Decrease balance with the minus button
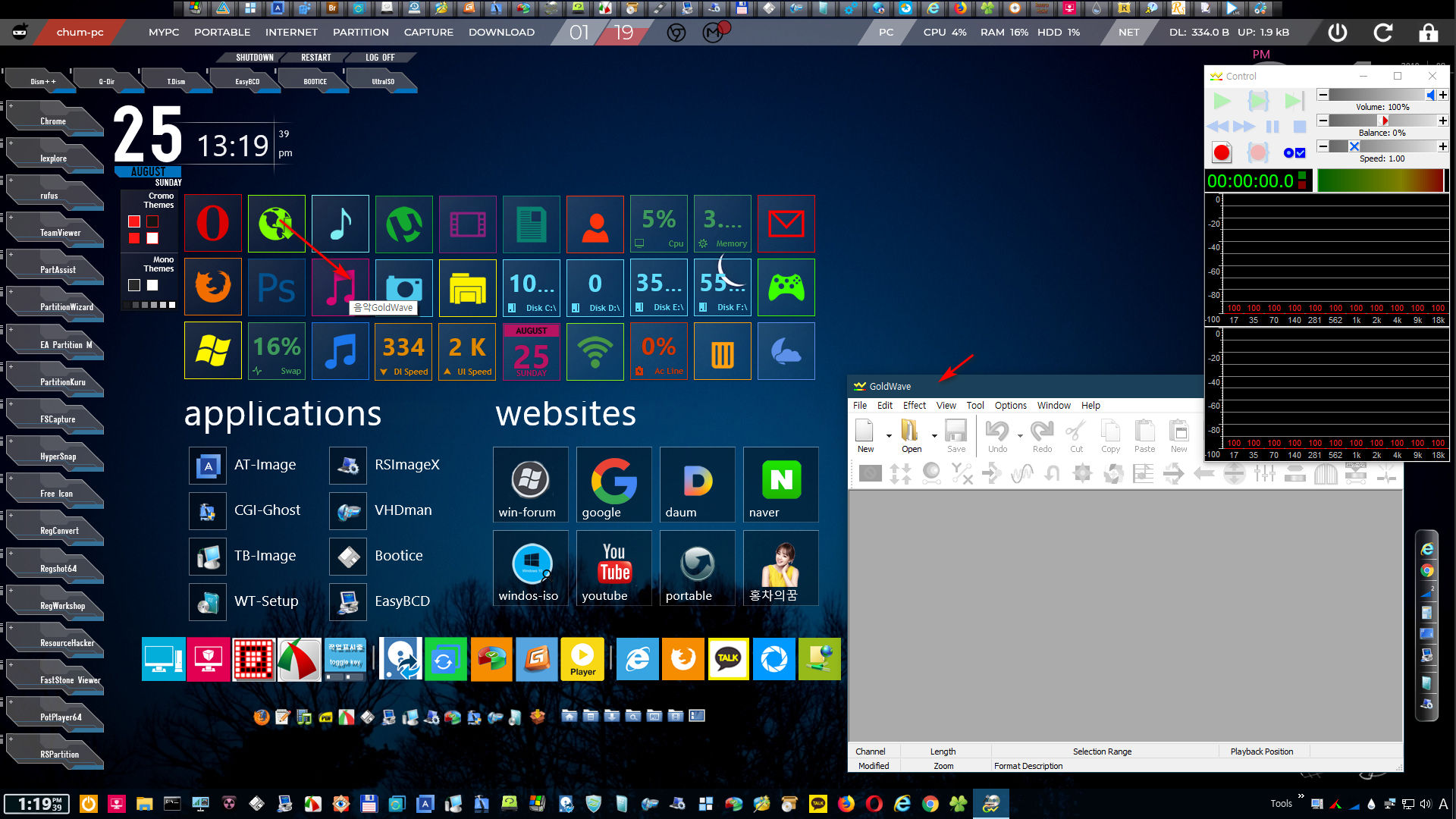 point(1323,121)
